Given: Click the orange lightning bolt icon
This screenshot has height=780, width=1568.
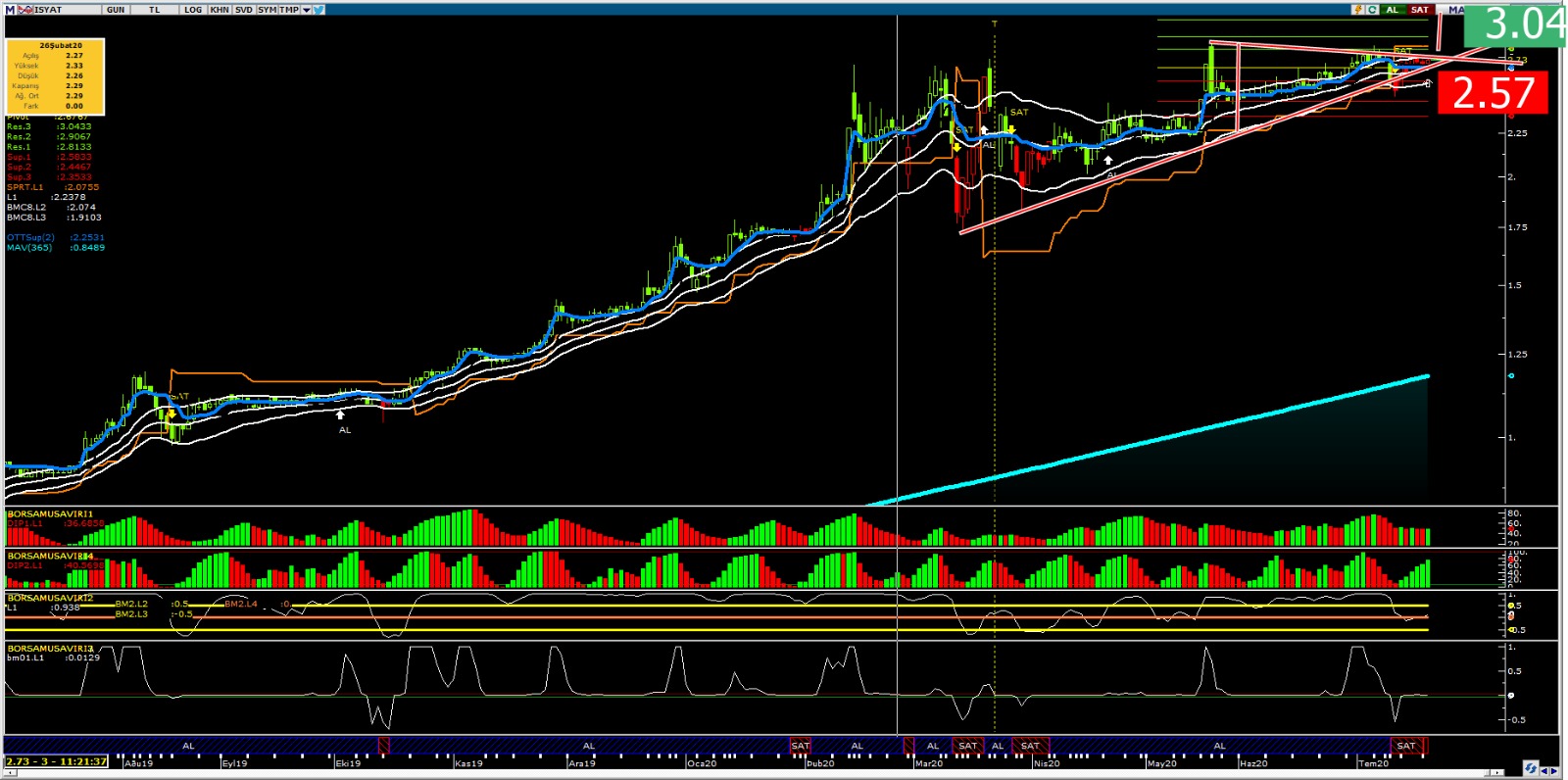Looking at the screenshot, I should point(1357,10).
